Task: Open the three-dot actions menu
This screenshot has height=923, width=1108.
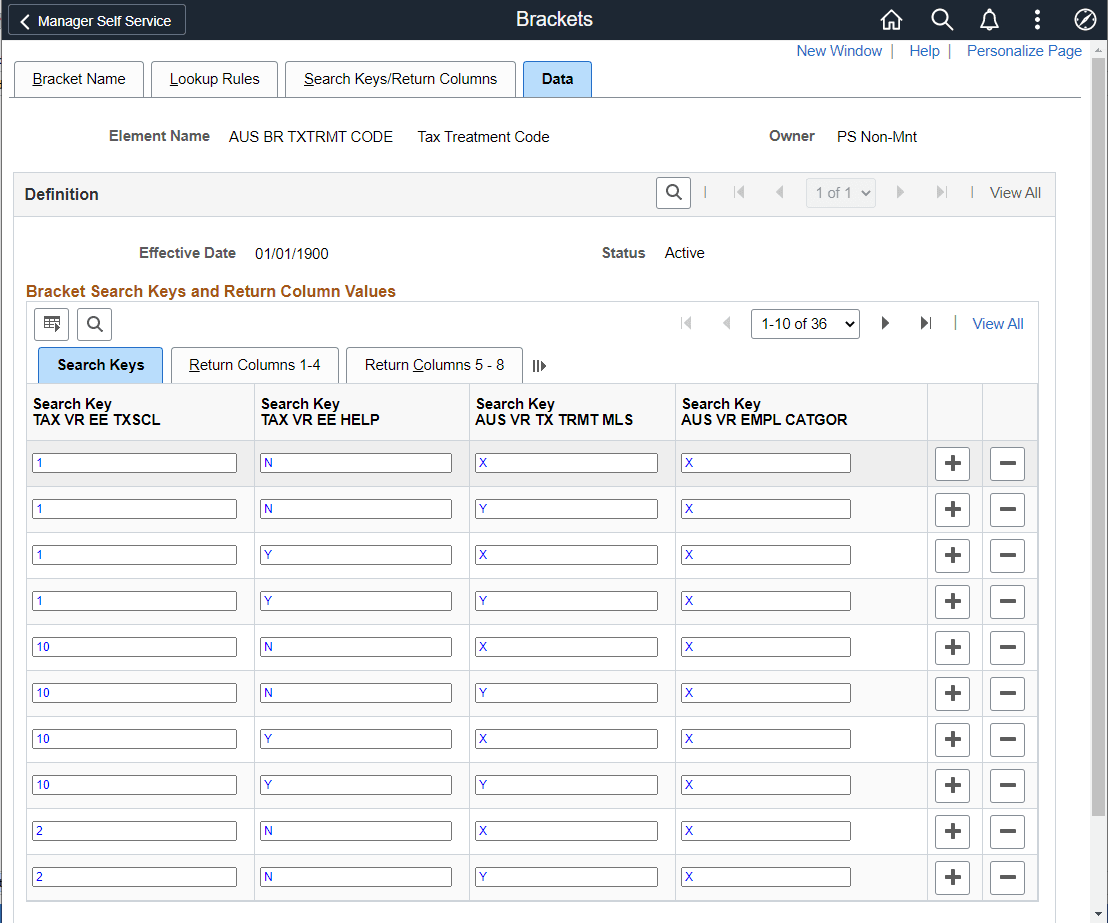Action: pyautogui.click(x=1037, y=20)
